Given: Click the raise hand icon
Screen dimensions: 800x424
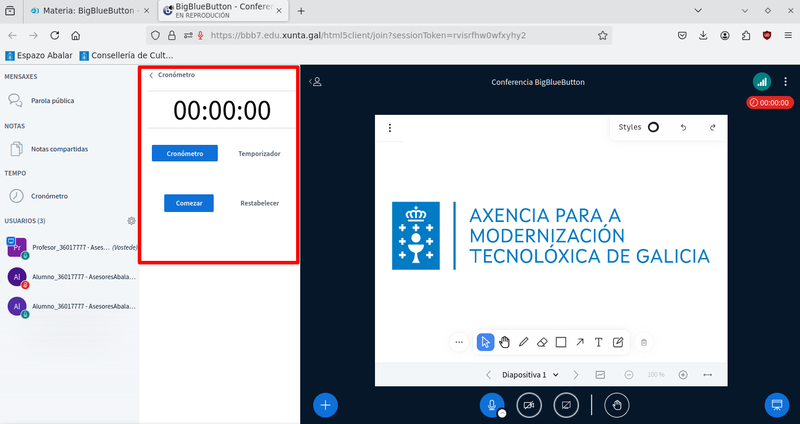Looking at the screenshot, I should click(618, 405).
